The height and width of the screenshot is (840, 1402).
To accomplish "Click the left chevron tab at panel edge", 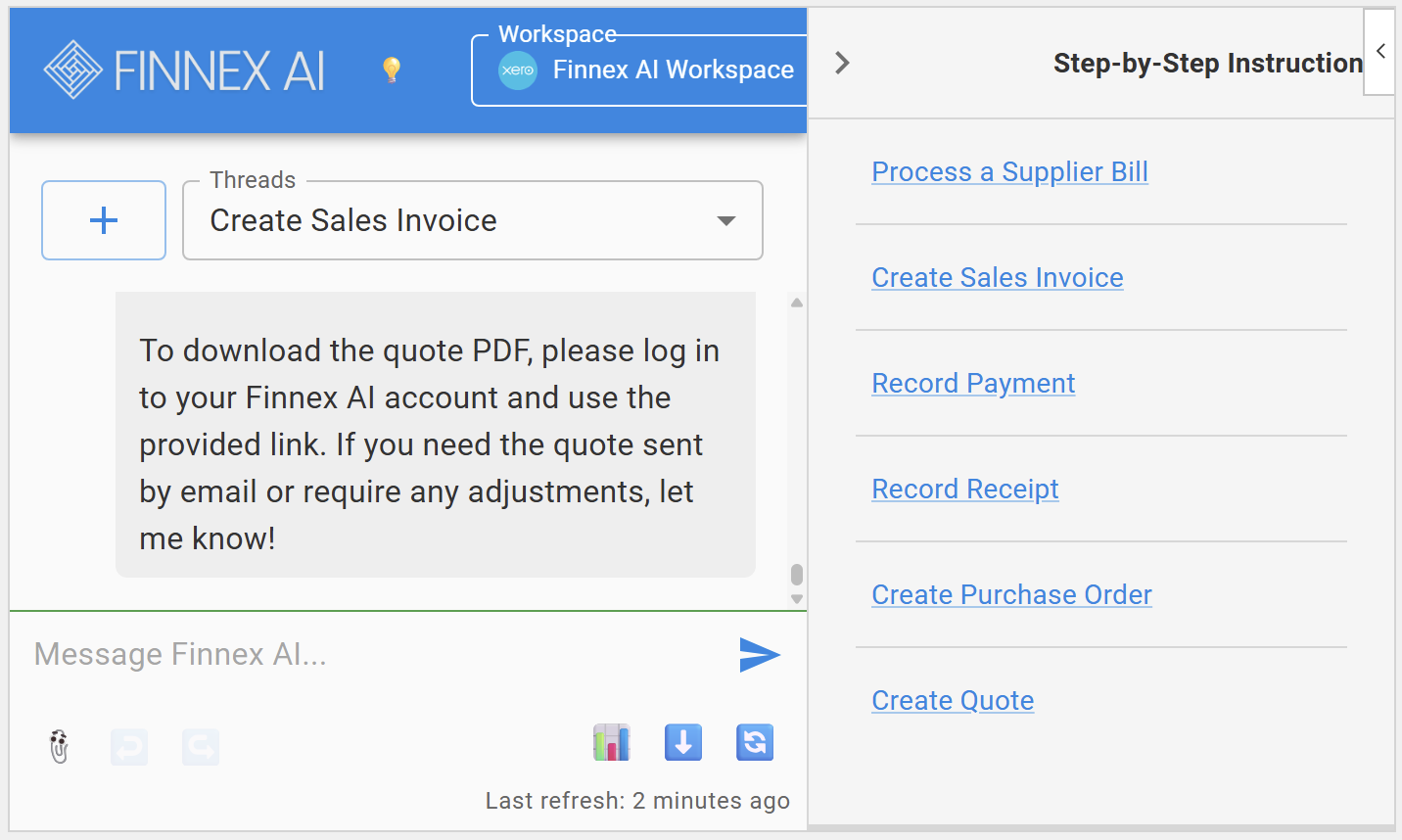I will [x=1379, y=52].
